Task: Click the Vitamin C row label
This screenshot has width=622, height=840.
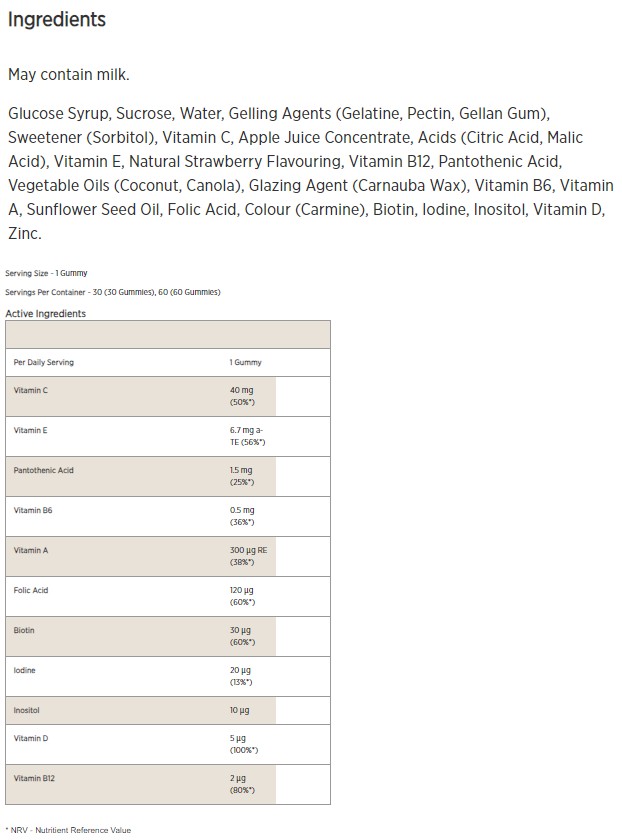Action: 31,390
